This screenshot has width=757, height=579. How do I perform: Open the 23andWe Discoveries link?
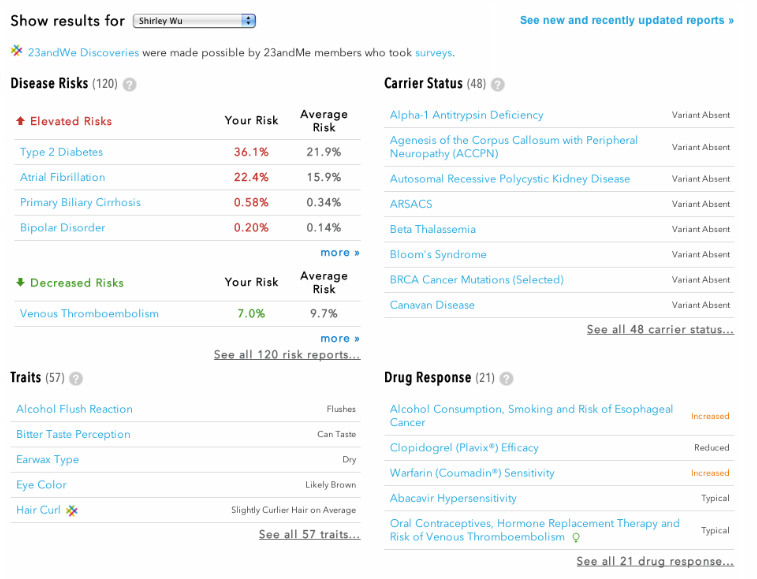click(x=83, y=53)
